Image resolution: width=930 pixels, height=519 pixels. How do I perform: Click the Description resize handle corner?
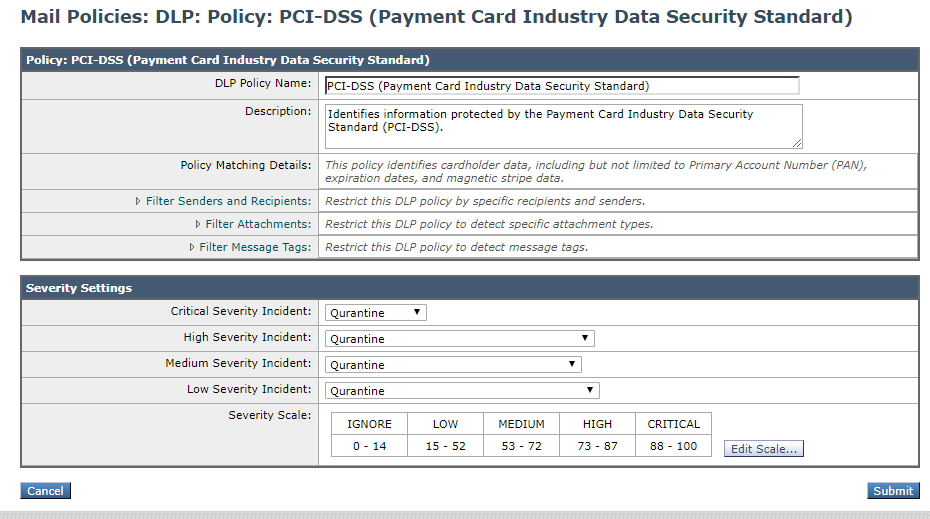[797, 143]
